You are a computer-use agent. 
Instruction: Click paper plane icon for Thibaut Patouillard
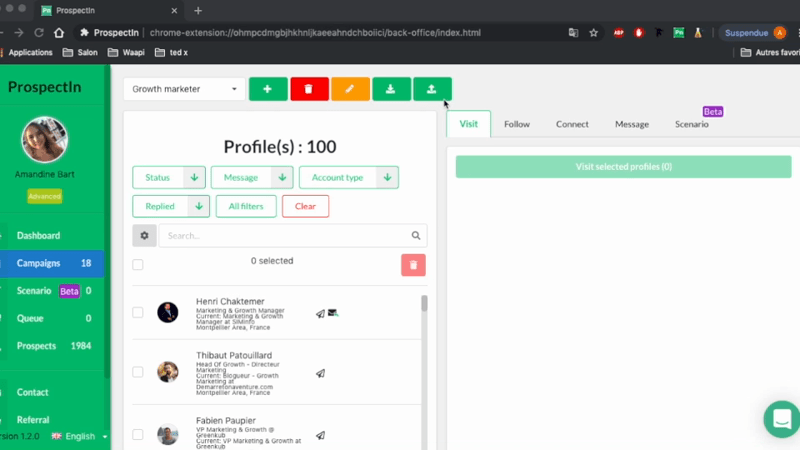click(320, 373)
